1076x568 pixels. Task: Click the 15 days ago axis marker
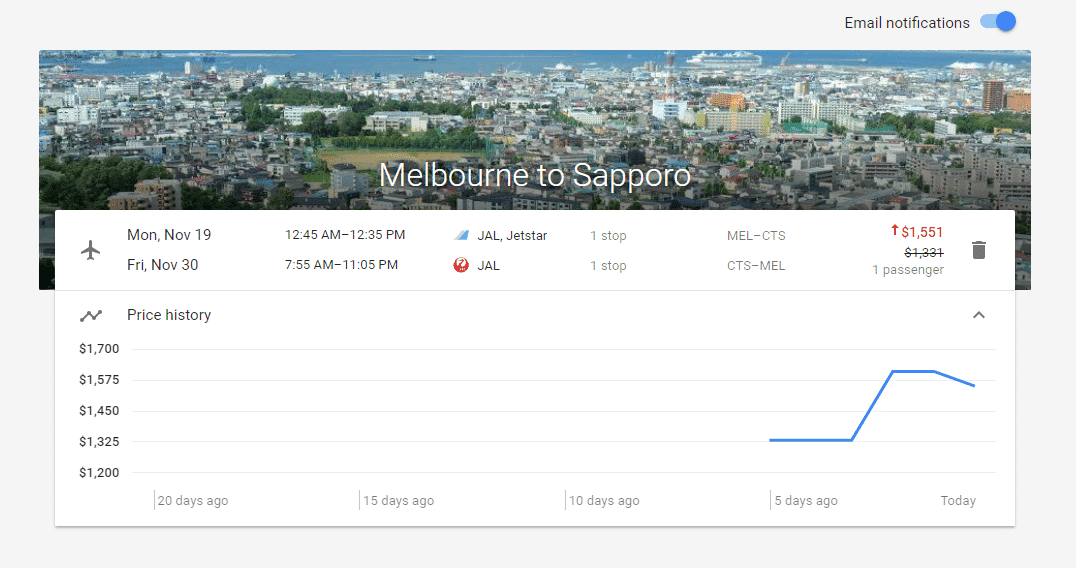click(399, 501)
